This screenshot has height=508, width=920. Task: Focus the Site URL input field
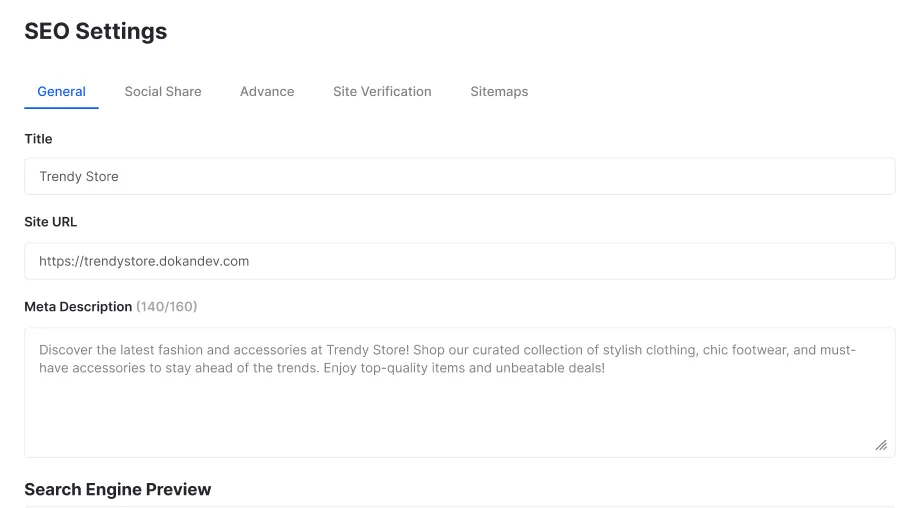coord(459,261)
